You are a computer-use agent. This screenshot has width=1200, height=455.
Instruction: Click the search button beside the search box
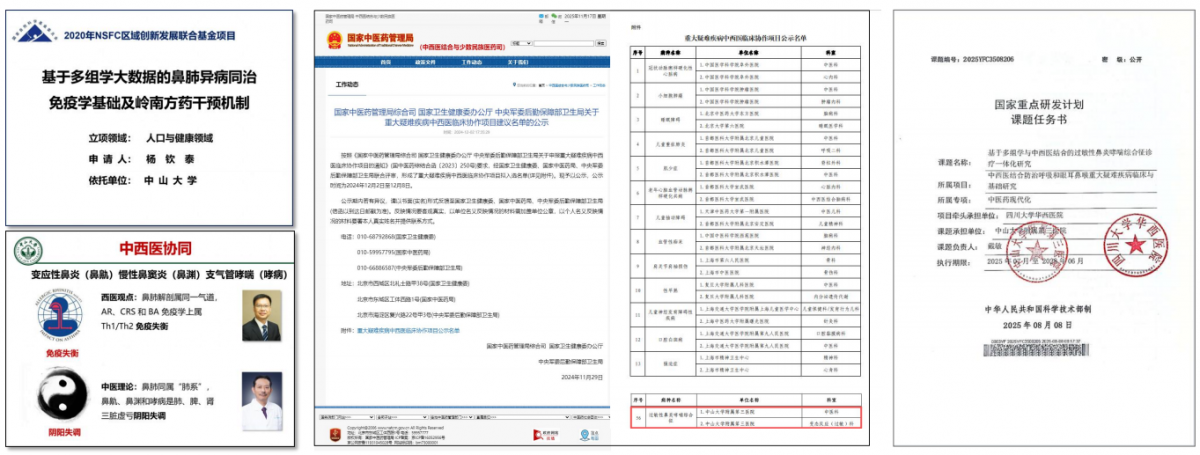click(x=601, y=43)
